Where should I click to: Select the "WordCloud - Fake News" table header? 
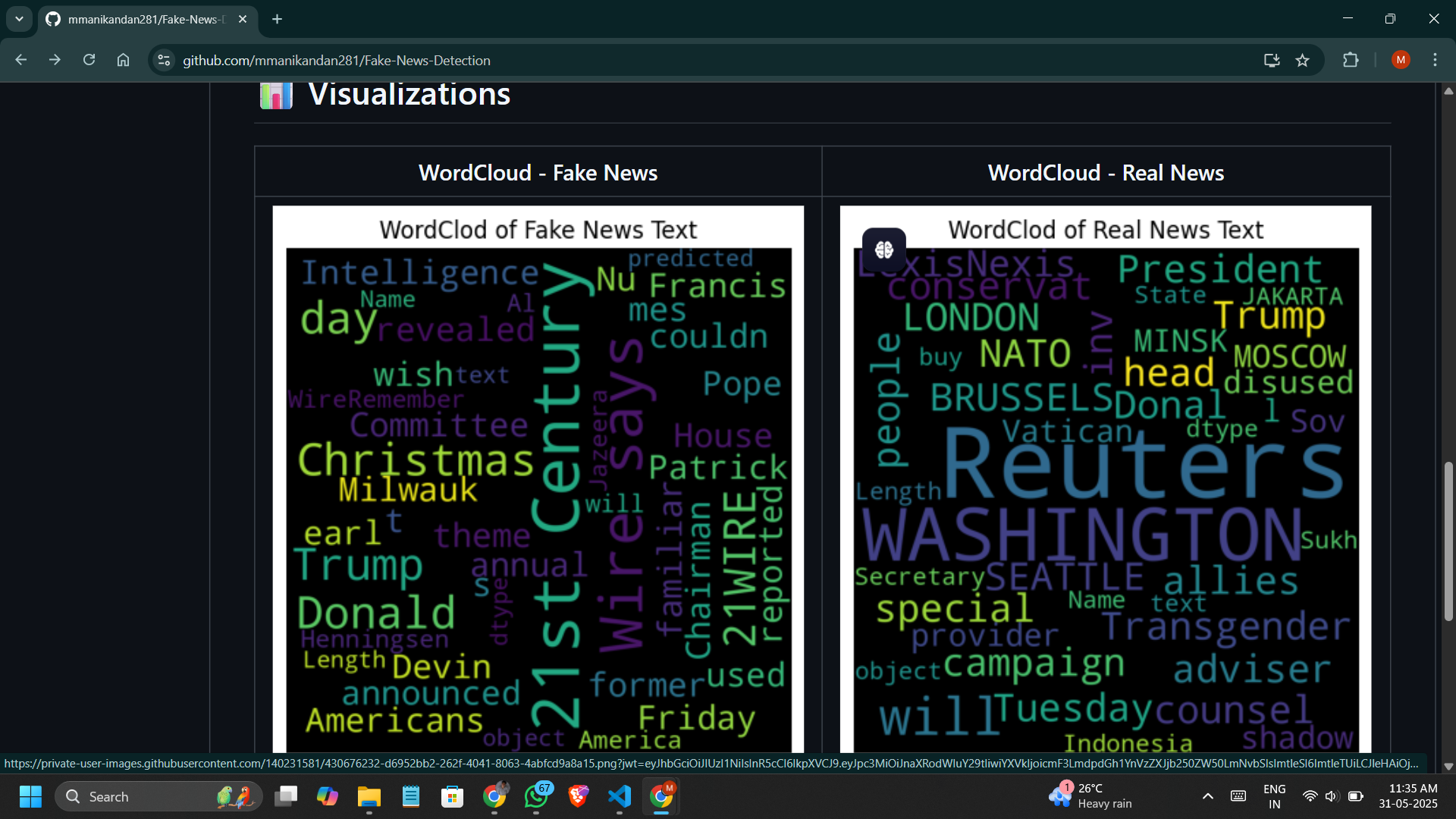coord(538,172)
